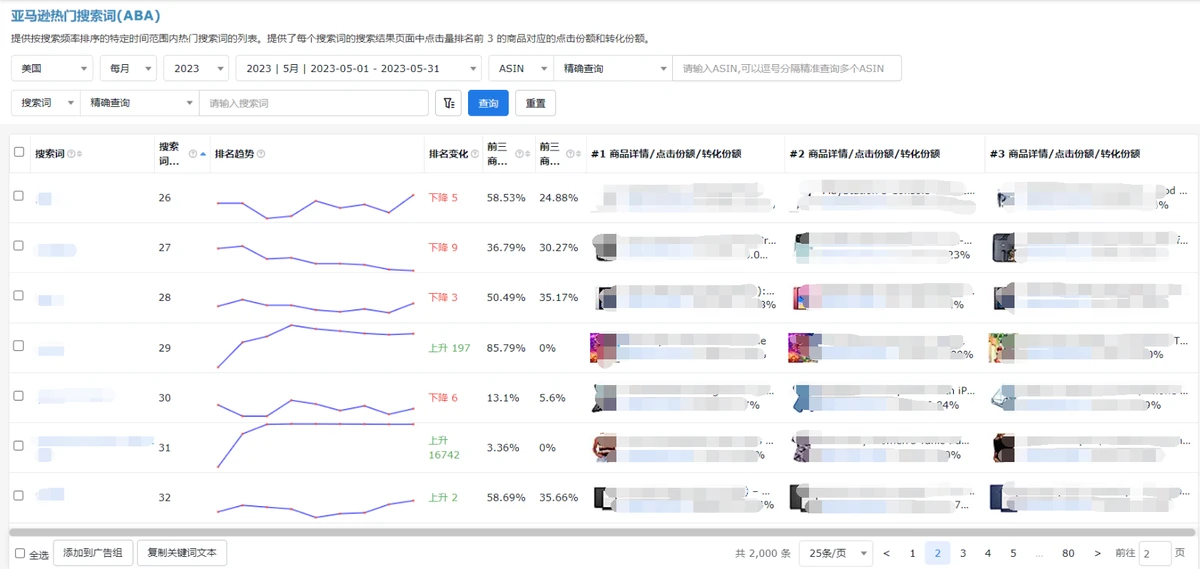Viewport: 1200px width, 569px height.
Task: Click help icon beside 排名变化 header
Action: coord(475,154)
